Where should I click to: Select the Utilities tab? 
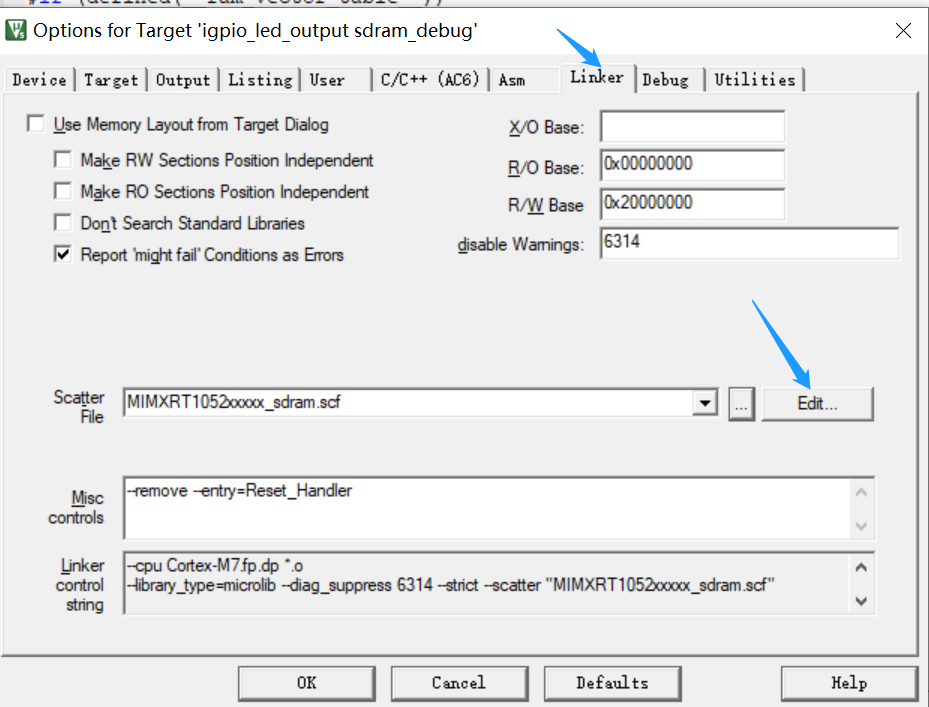(754, 80)
